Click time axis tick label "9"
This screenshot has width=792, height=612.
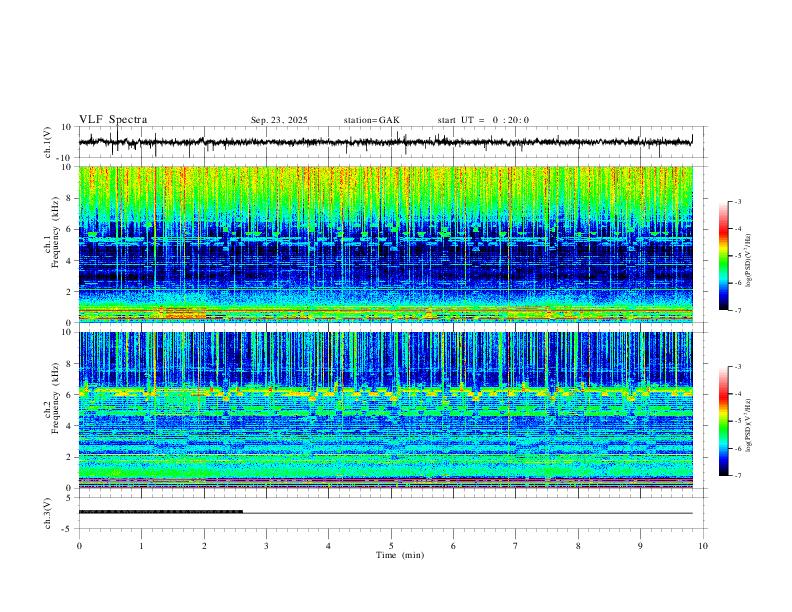tap(640, 546)
